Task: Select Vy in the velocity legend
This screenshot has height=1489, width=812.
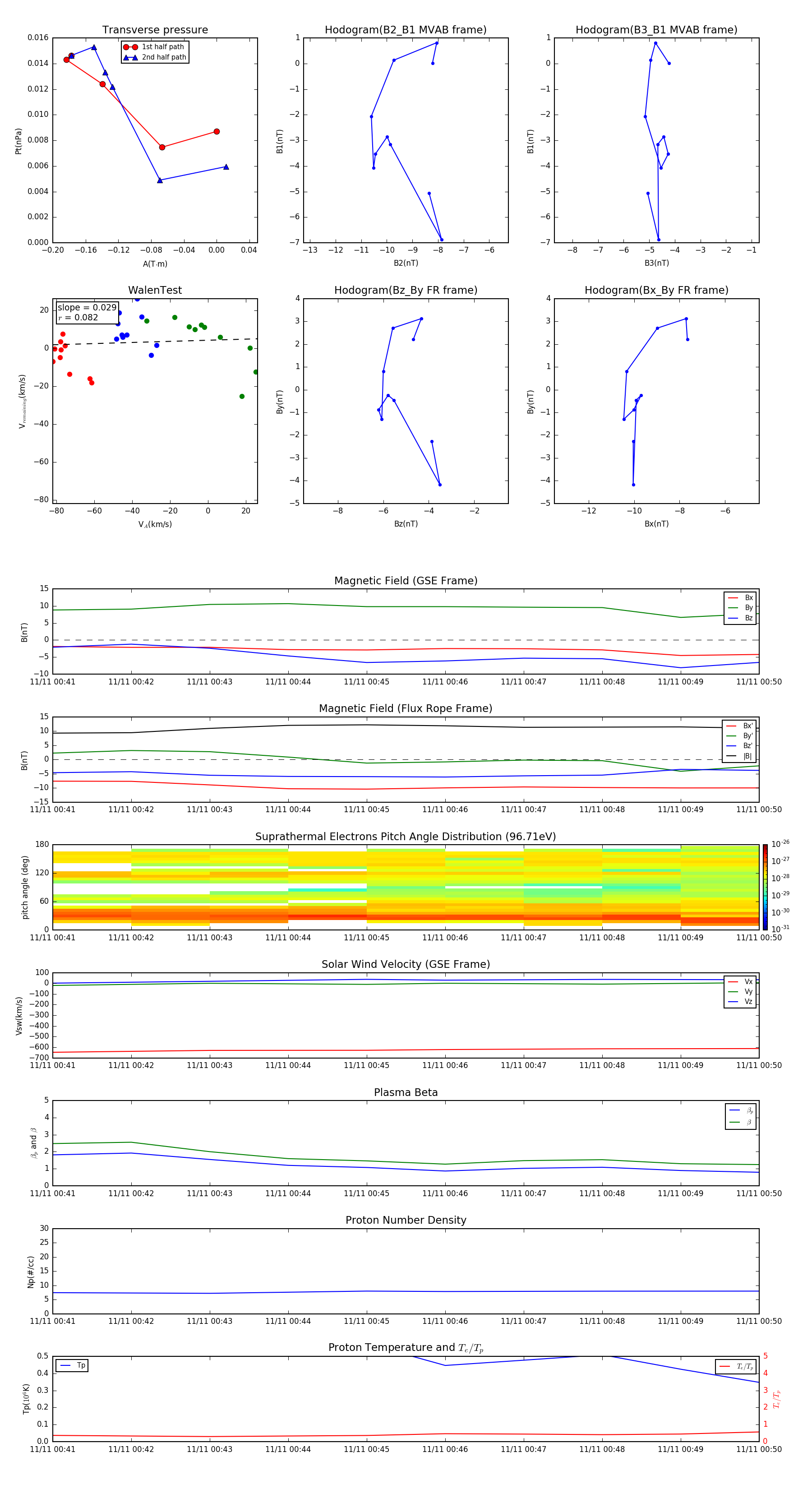Action: pyautogui.click(x=740, y=991)
